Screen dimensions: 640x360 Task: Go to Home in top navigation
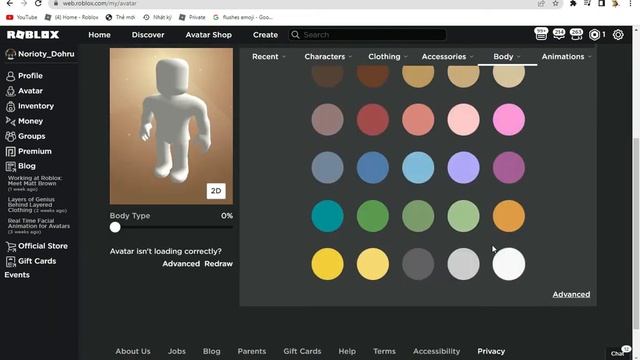99,35
